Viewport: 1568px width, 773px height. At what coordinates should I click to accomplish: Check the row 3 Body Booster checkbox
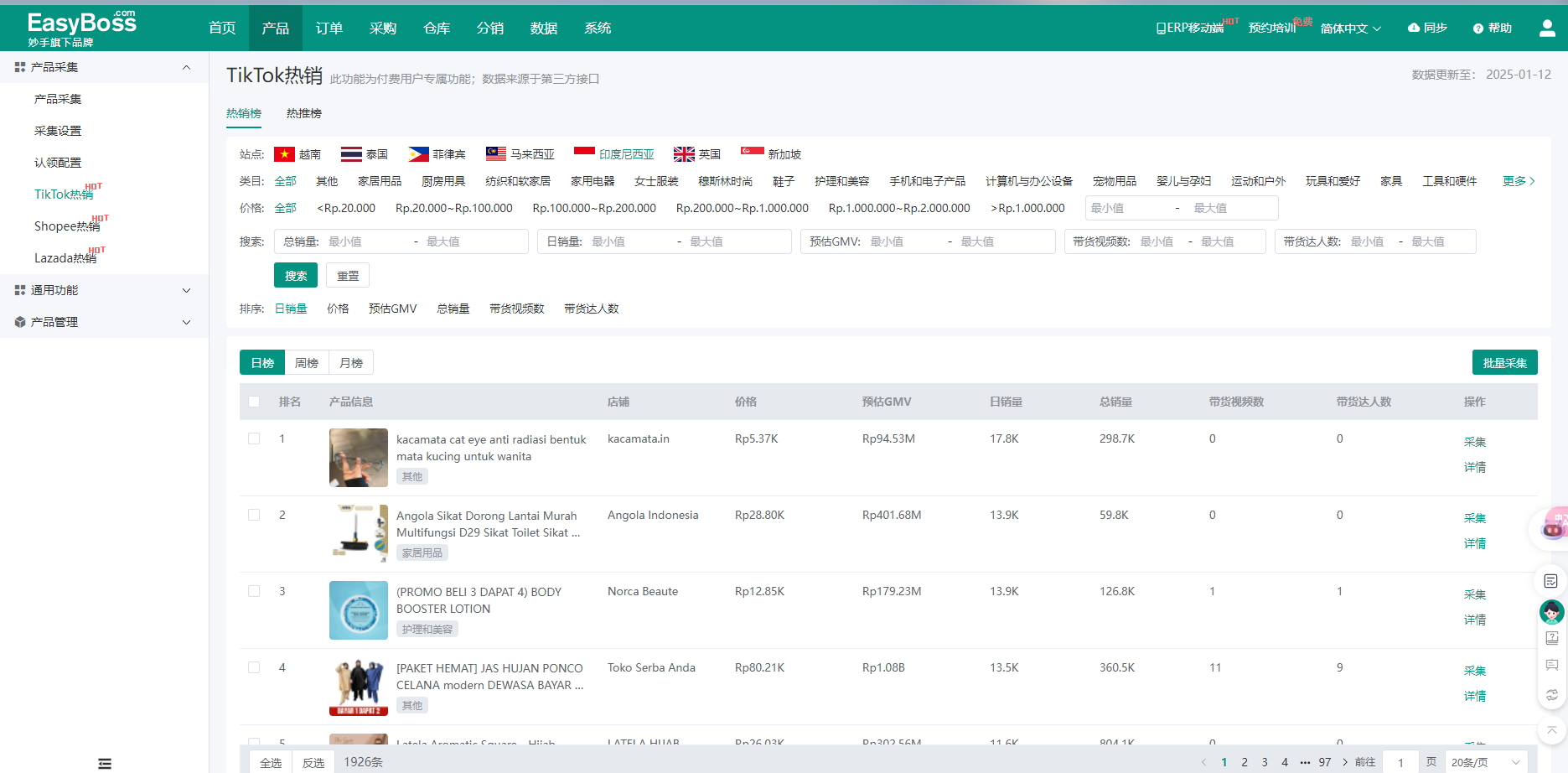[x=254, y=591]
